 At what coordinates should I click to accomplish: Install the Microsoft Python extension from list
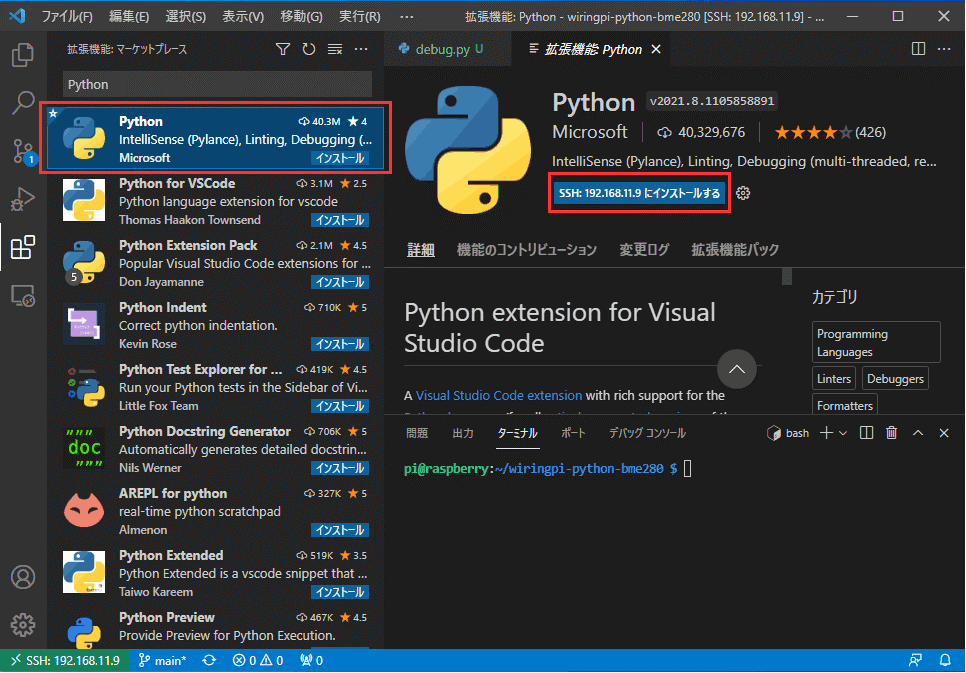[340, 158]
